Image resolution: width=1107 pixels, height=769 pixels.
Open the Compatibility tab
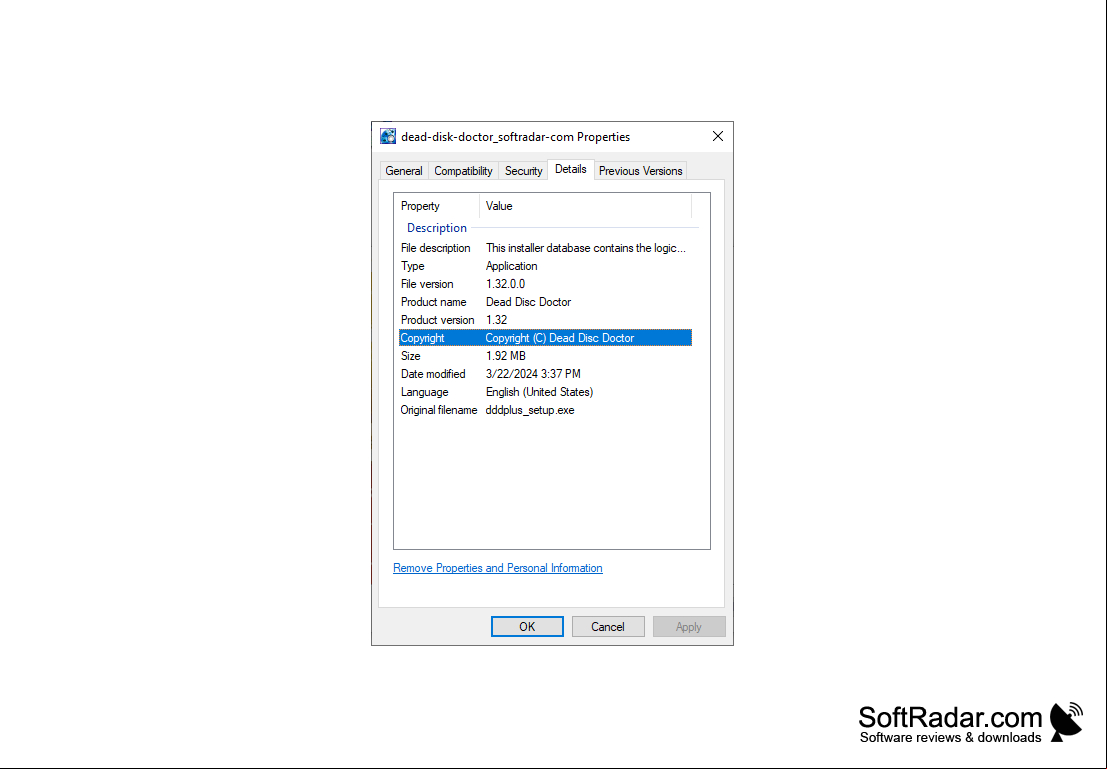click(x=463, y=171)
